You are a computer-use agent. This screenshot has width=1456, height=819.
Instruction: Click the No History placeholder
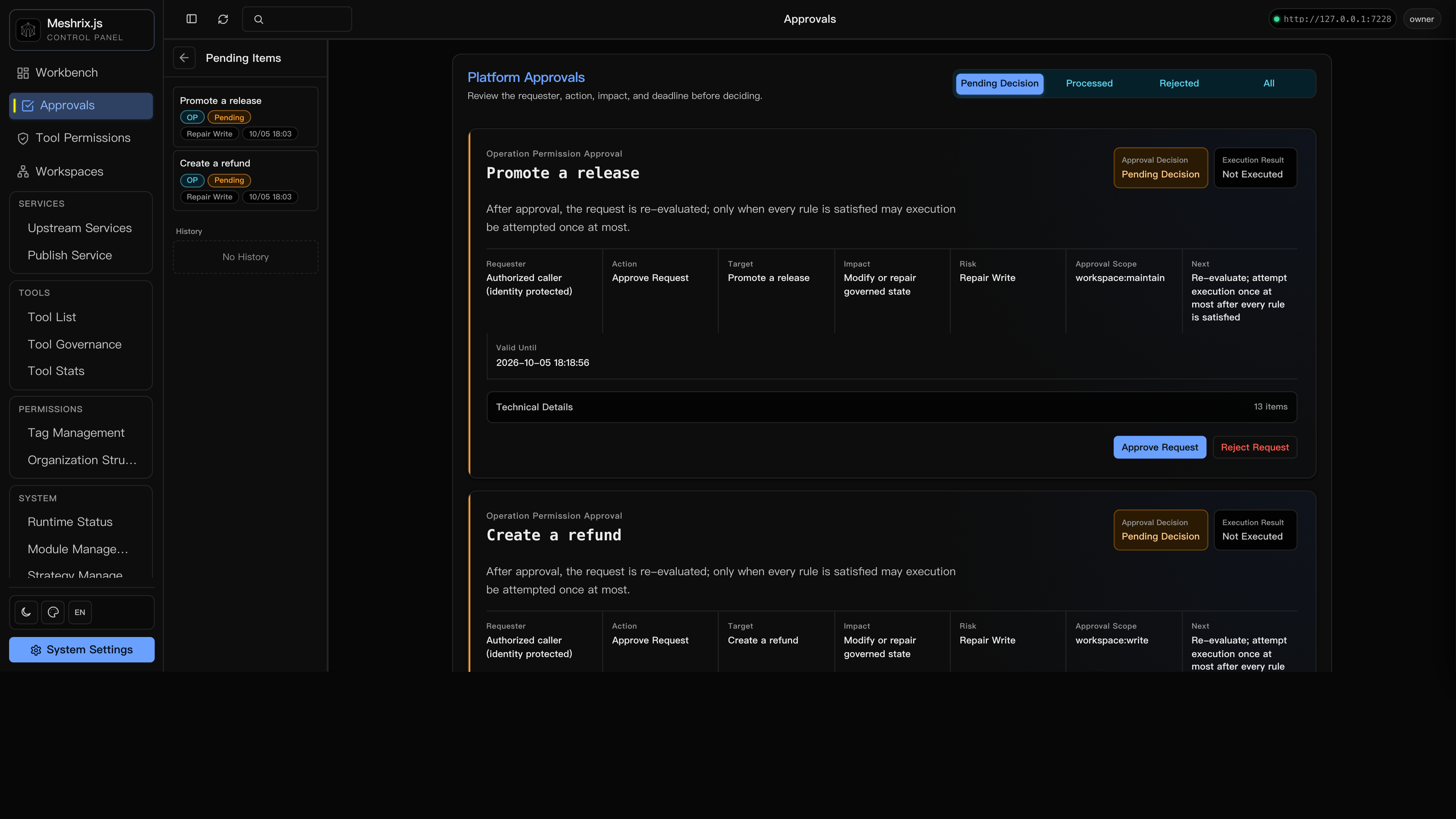[x=245, y=257]
